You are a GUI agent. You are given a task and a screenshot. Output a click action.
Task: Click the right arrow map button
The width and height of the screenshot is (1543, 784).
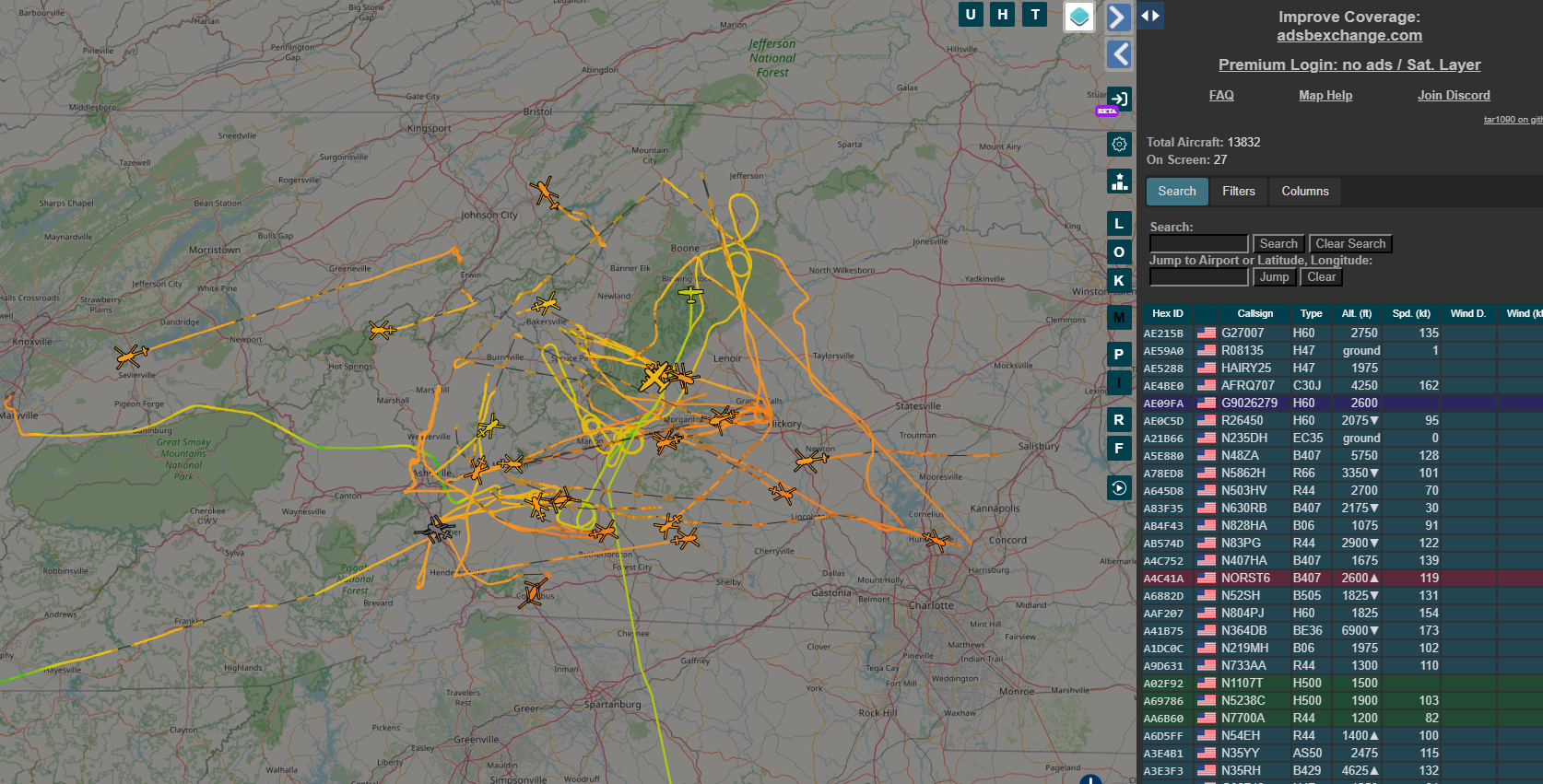coord(1119,17)
